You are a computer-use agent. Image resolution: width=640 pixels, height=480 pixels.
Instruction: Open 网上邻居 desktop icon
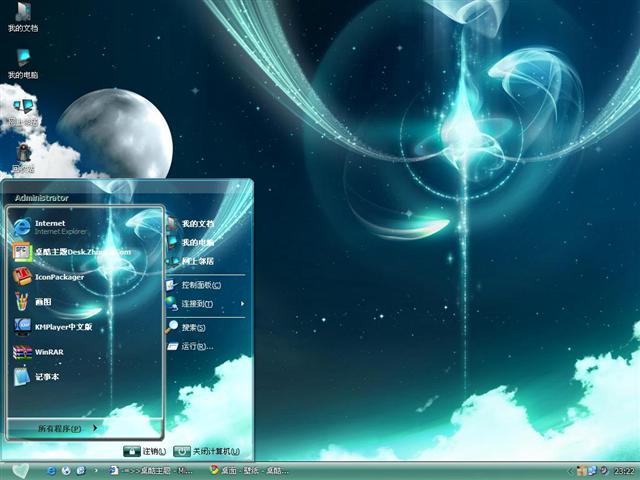[x=23, y=111]
